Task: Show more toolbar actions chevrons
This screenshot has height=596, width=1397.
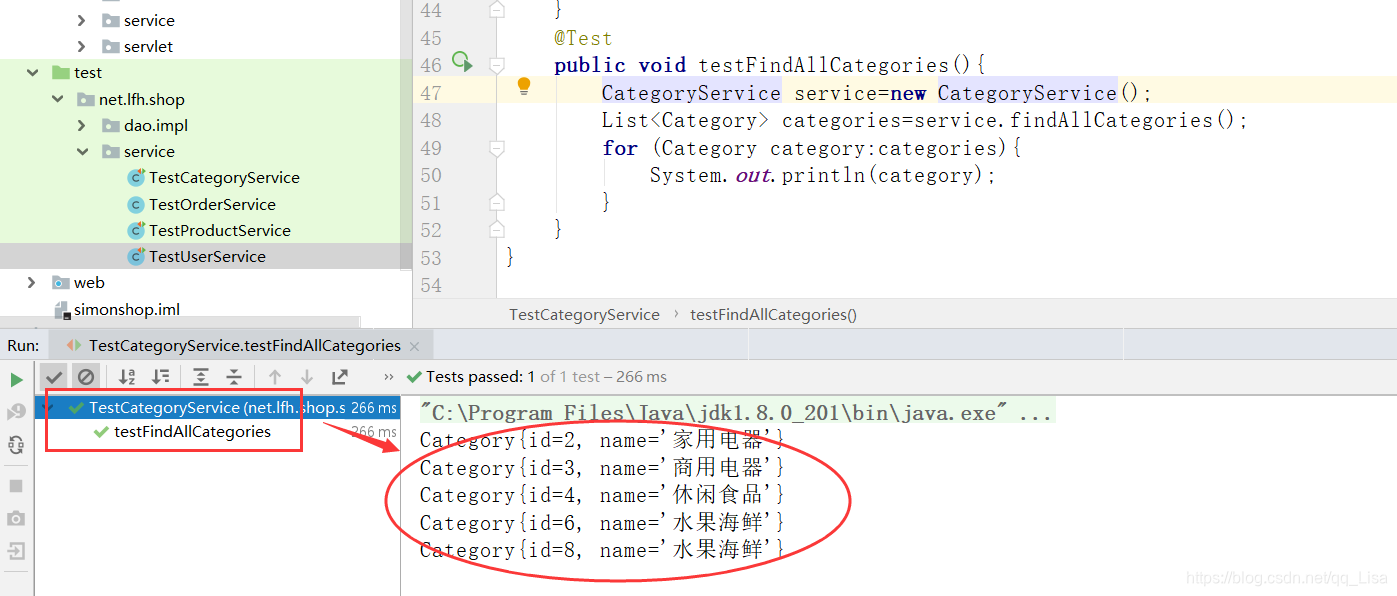Action: tap(389, 377)
